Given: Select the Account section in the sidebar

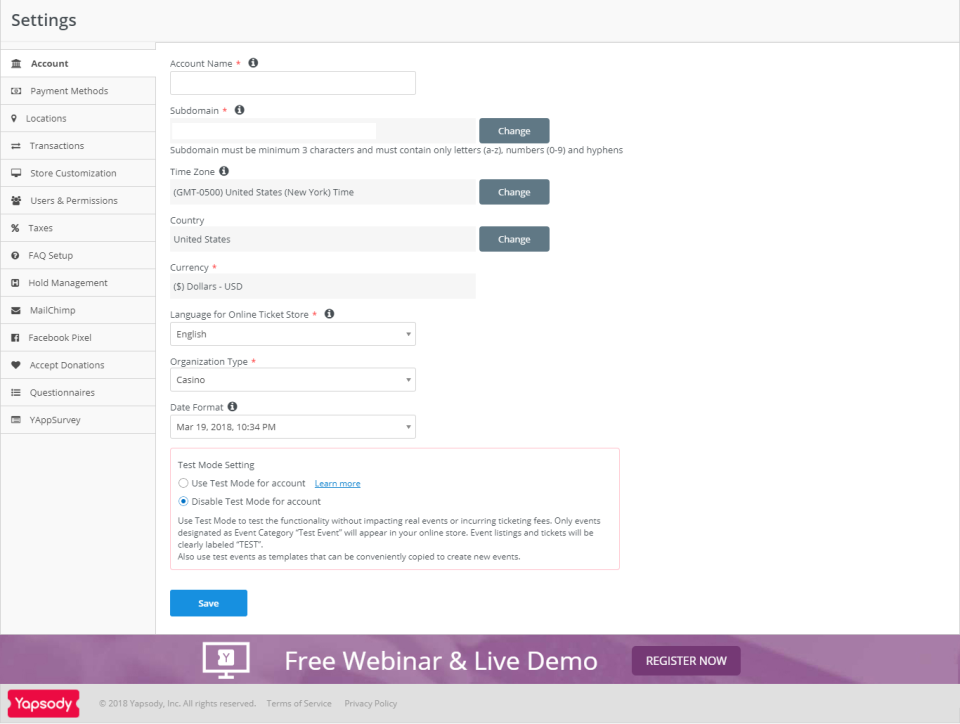Looking at the screenshot, I should pyautogui.click(x=50, y=63).
